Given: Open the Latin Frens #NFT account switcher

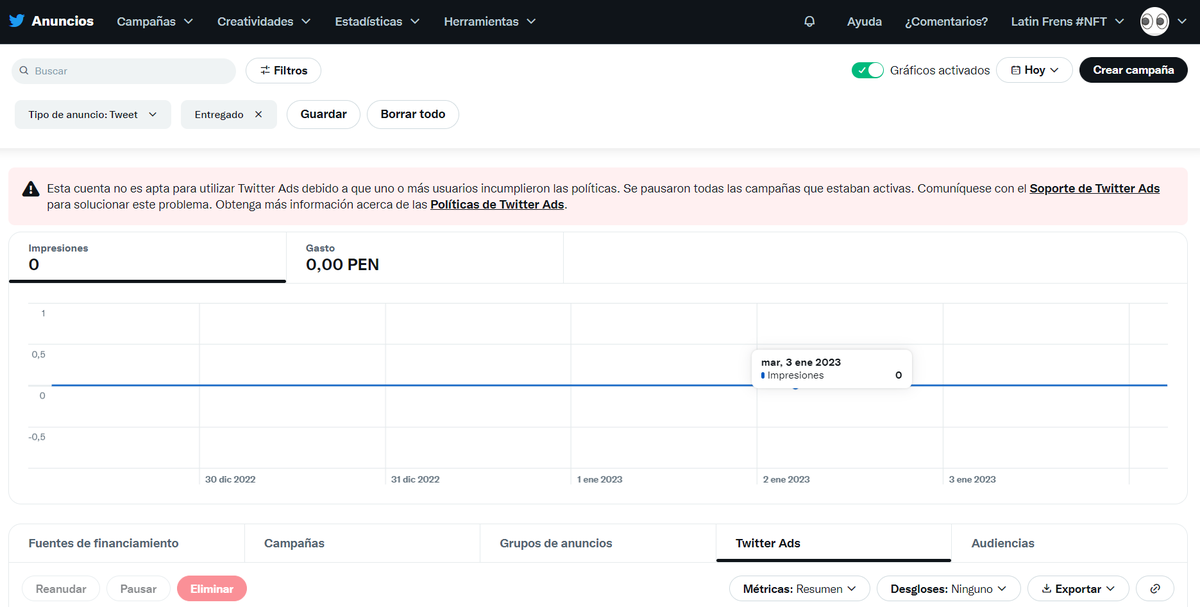Looking at the screenshot, I should coord(1068,21).
